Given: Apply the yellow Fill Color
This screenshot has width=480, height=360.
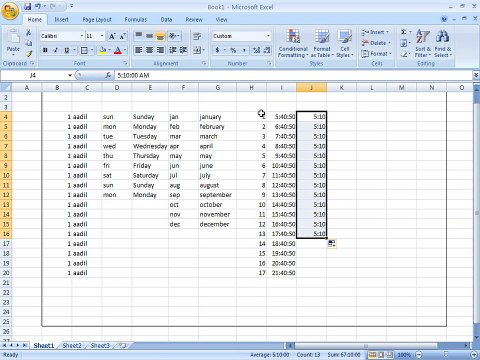Looking at the screenshot, I should 102,50.
